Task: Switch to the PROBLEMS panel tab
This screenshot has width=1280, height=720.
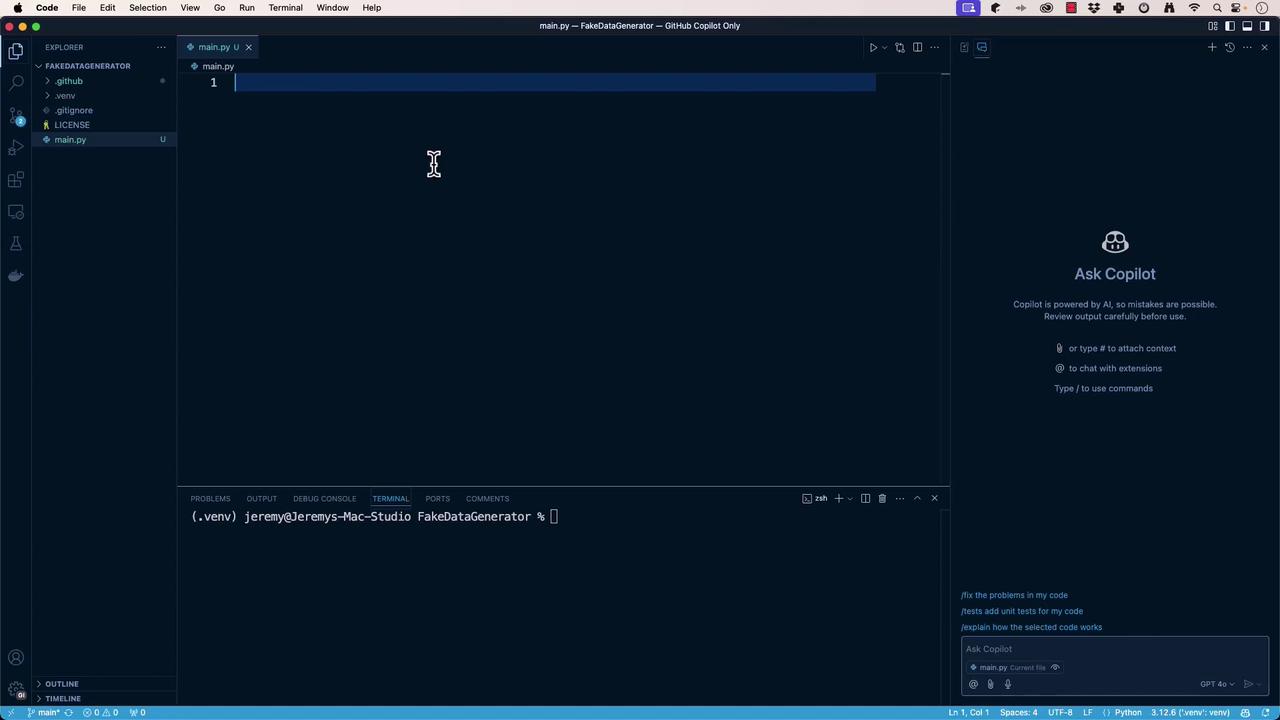Action: [210, 498]
